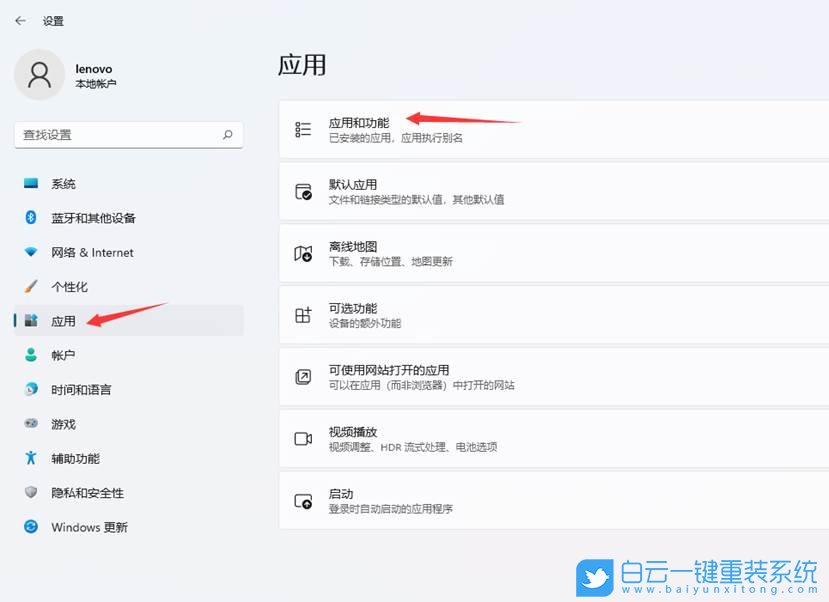Image resolution: width=829 pixels, height=602 pixels.
Task: Click the video playback icon beside 视频播放
Action: [x=303, y=438]
